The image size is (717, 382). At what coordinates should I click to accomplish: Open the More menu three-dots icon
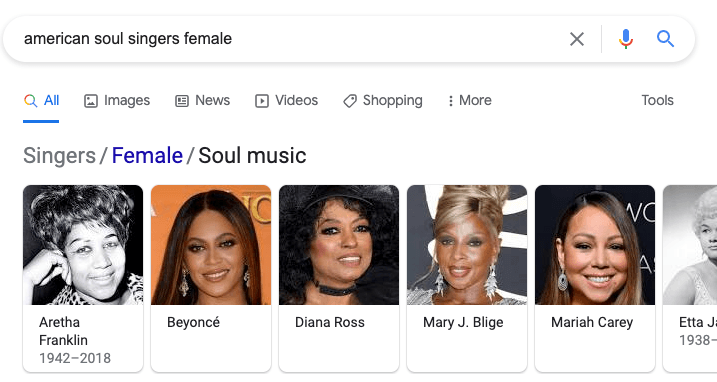[450, 101]
